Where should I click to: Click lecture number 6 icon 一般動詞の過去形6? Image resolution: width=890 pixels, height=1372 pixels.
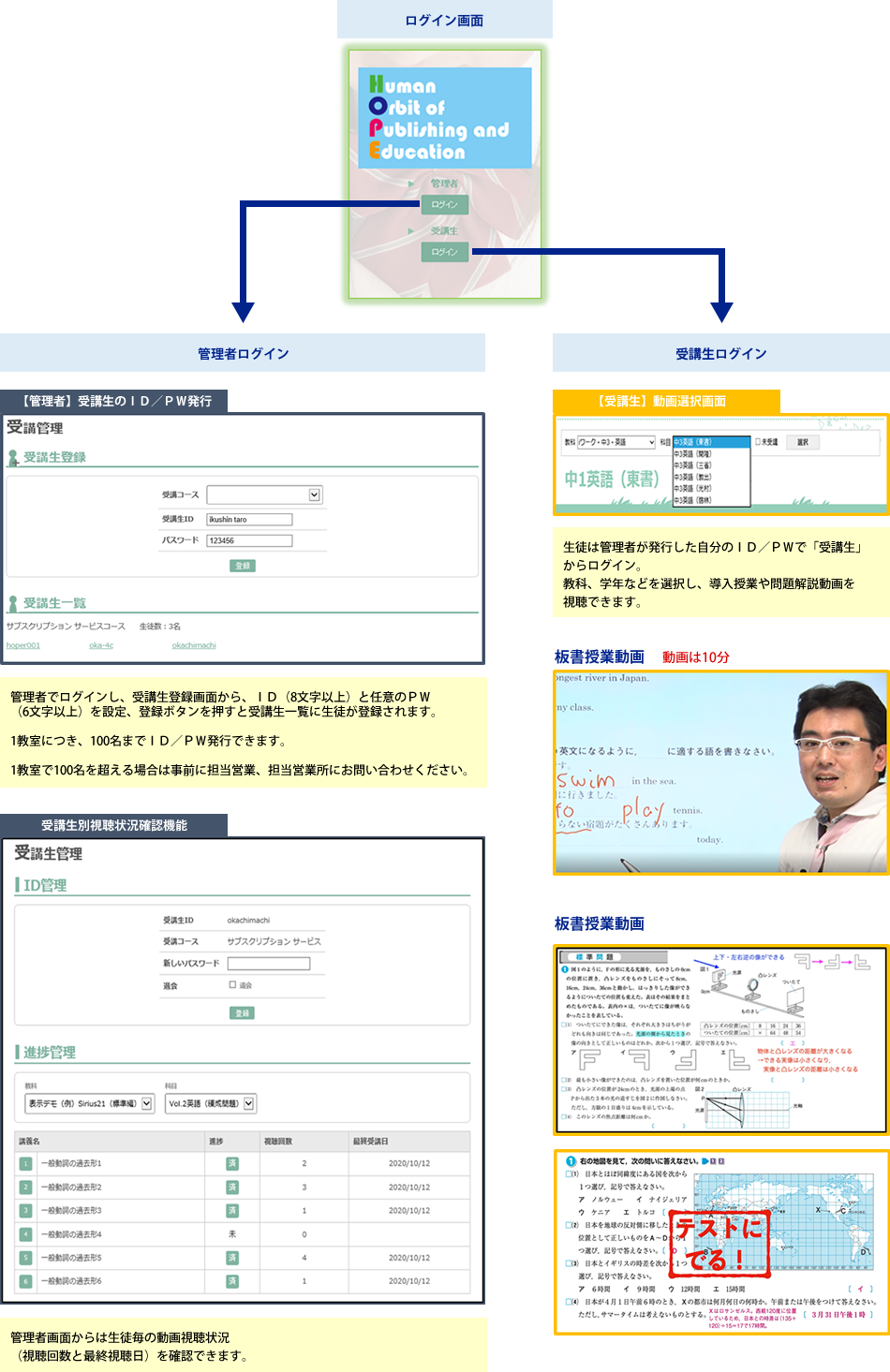click(26, 1281)
